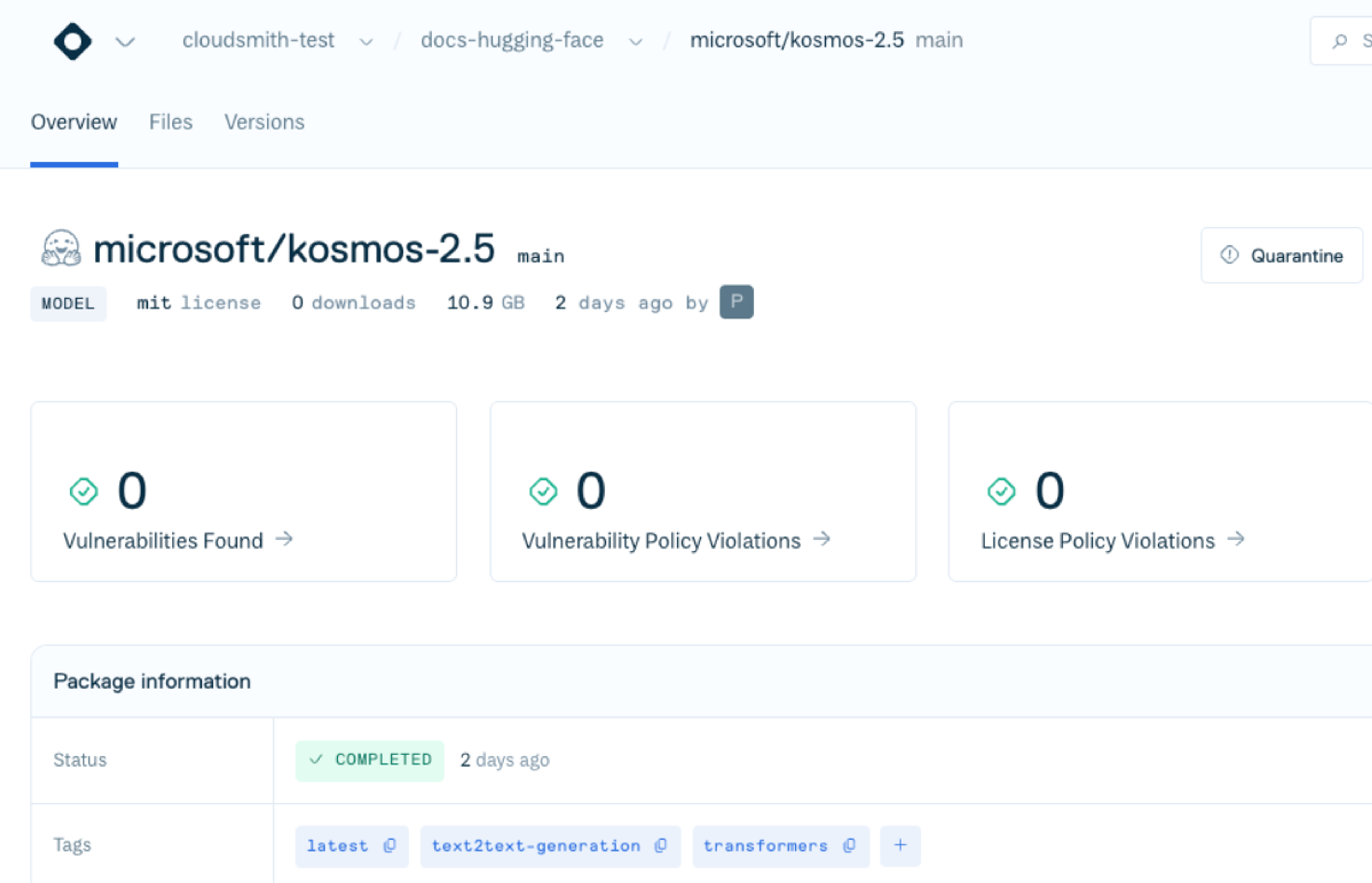Expand the cloudsmith-test workspace dropdown chevron
Image resolution: width=1372 pixels, height=883 pixels.
pos(366,42)
